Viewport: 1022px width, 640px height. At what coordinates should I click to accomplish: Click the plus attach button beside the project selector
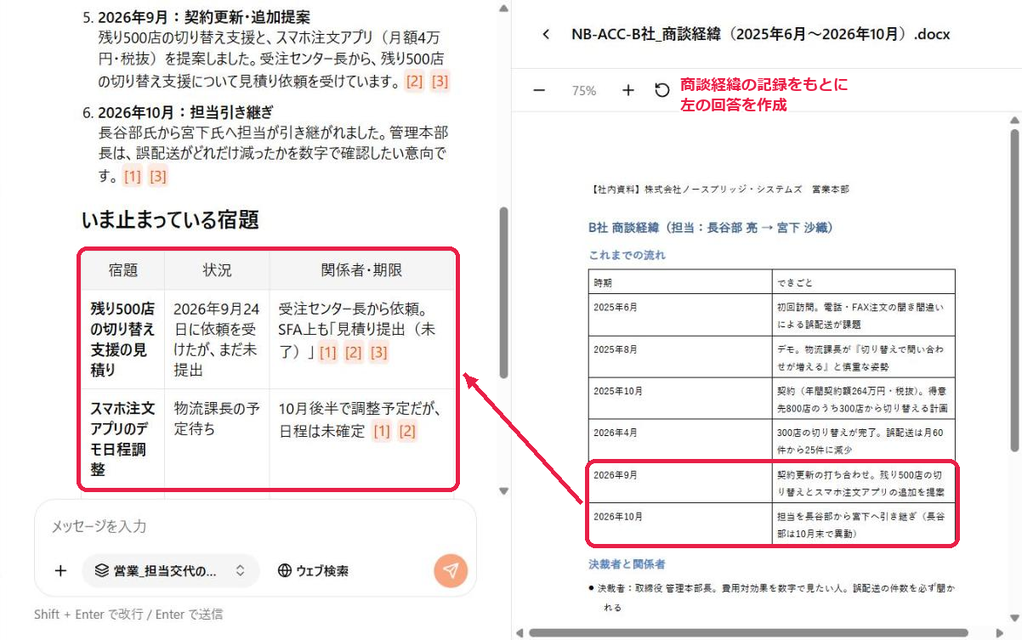(61, 571)
